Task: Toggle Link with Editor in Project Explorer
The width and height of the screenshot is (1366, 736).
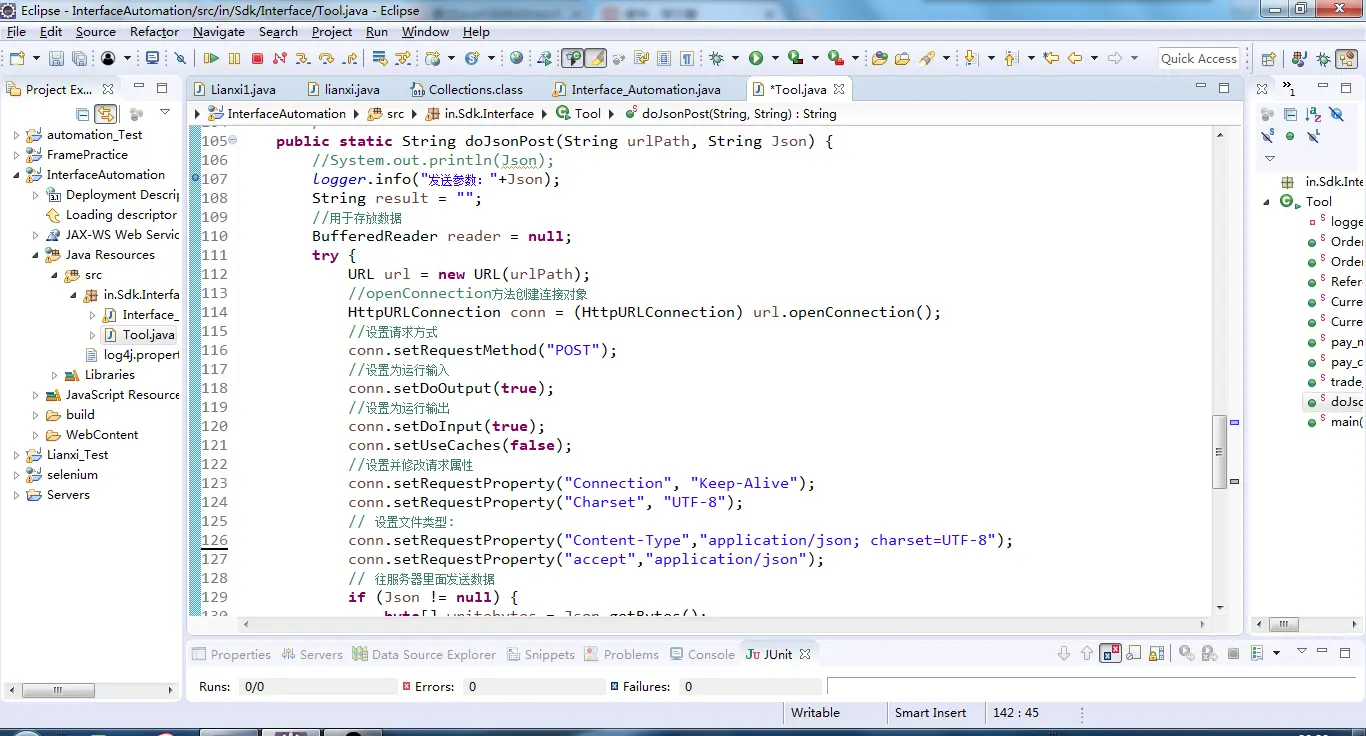Action: click(x=105, y=114)
